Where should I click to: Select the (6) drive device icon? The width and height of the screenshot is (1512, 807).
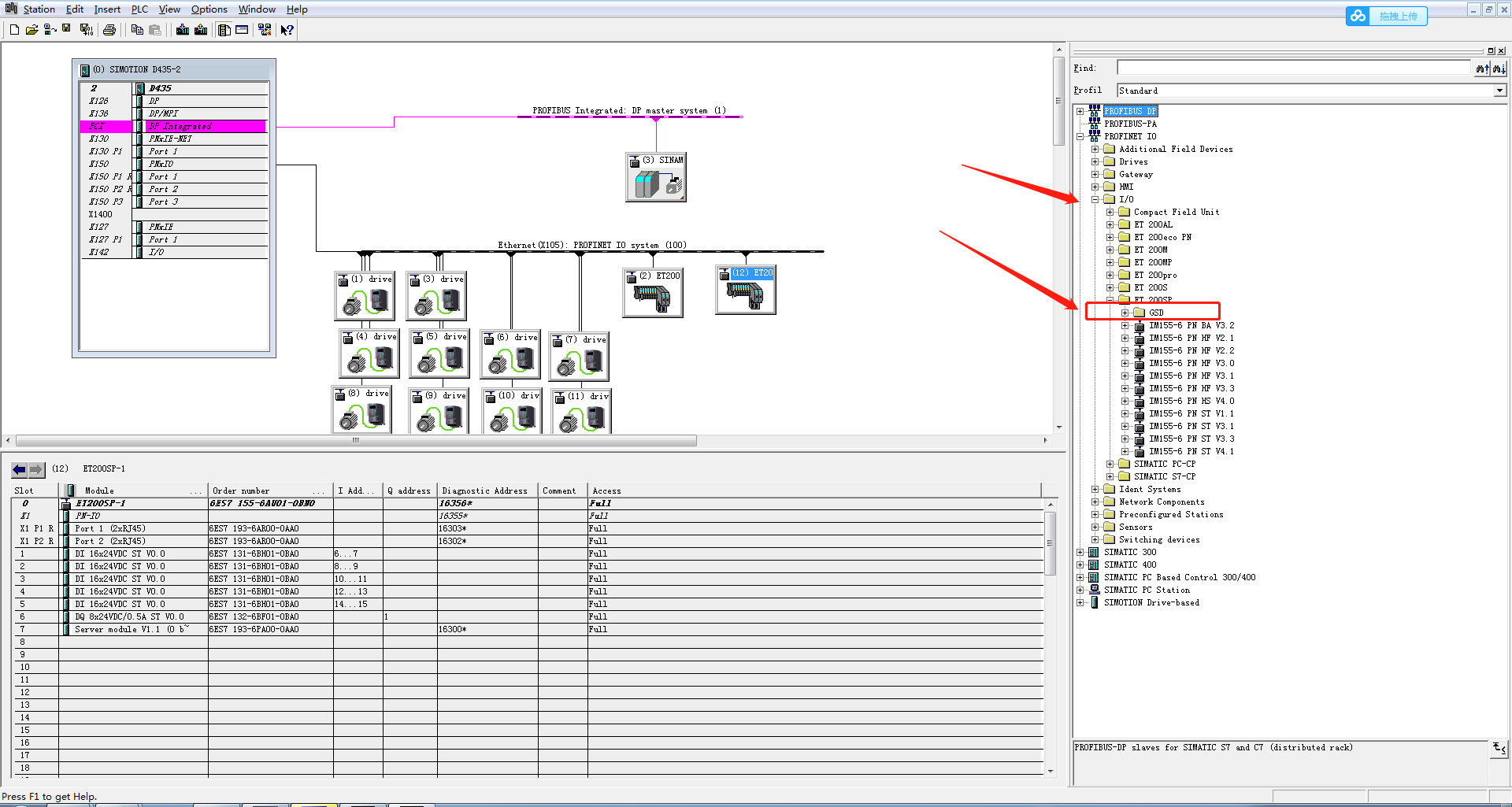(510, 354)
